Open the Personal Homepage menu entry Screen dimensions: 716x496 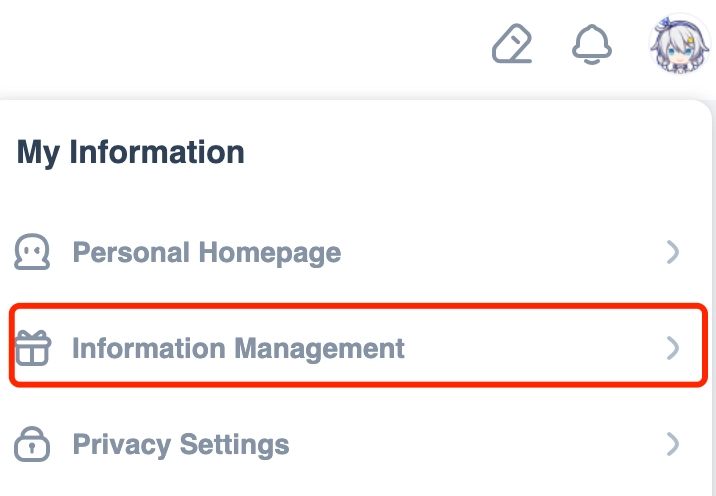coord(300,253)
